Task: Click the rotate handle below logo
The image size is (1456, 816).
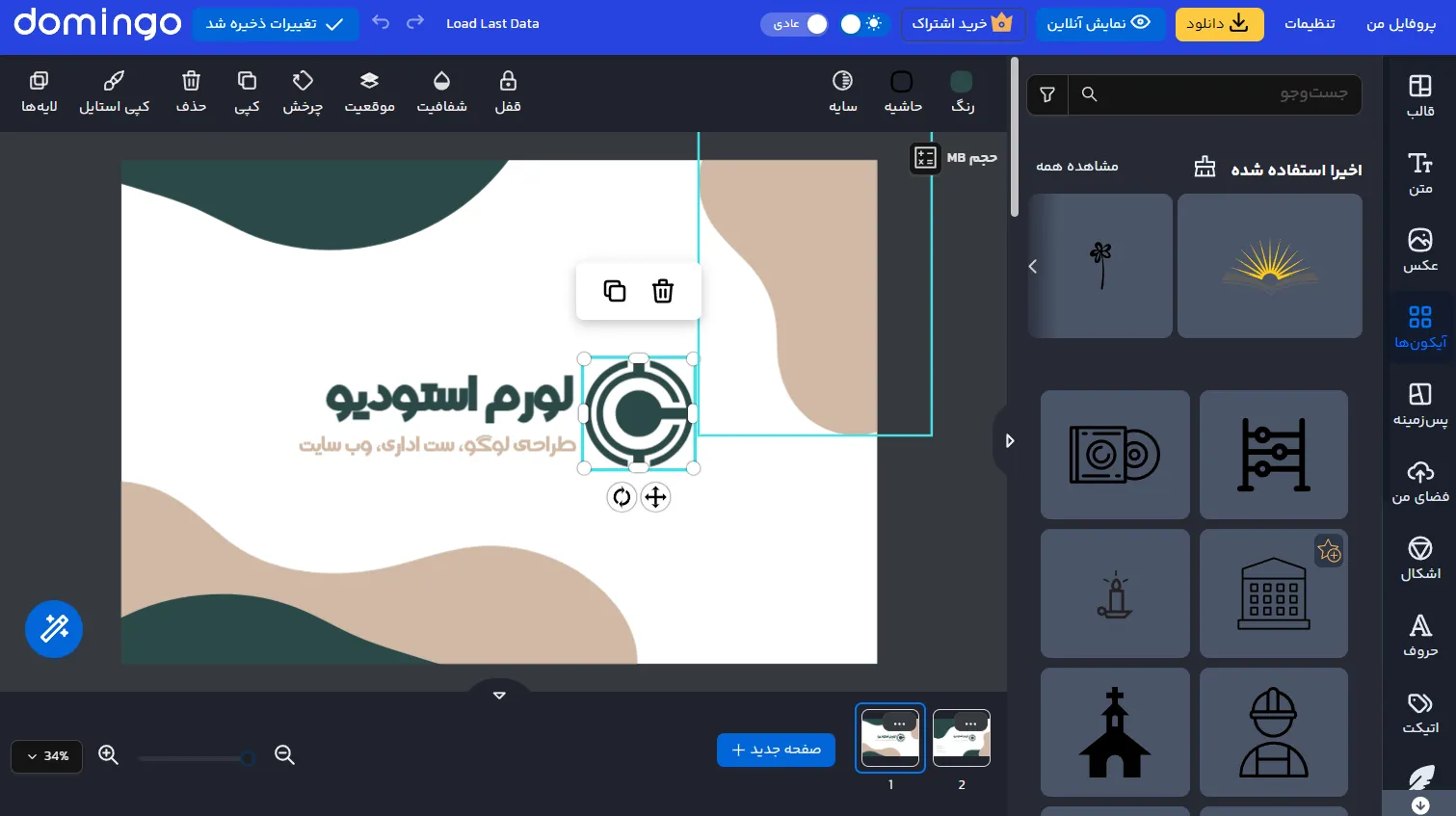Action: coord(622,497)
